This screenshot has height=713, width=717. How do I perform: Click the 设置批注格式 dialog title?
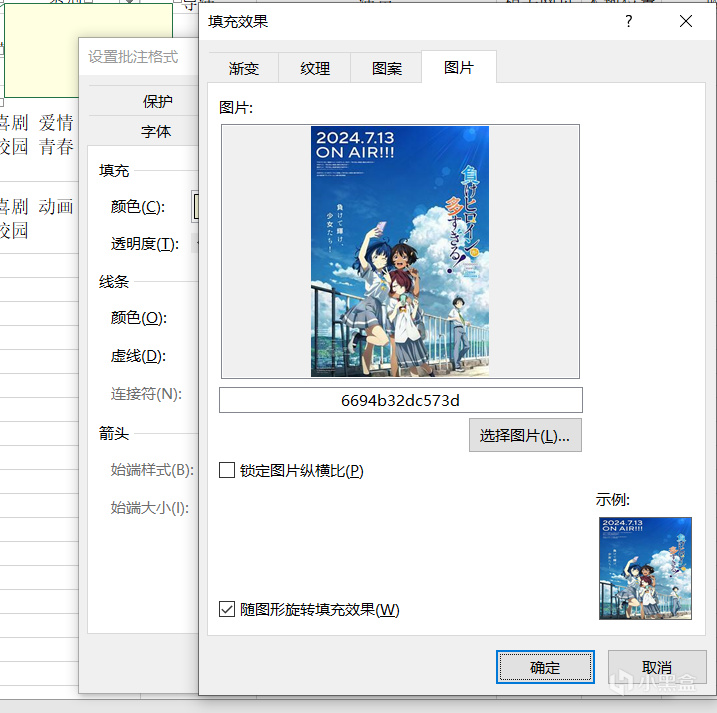[x=133, y=57]
